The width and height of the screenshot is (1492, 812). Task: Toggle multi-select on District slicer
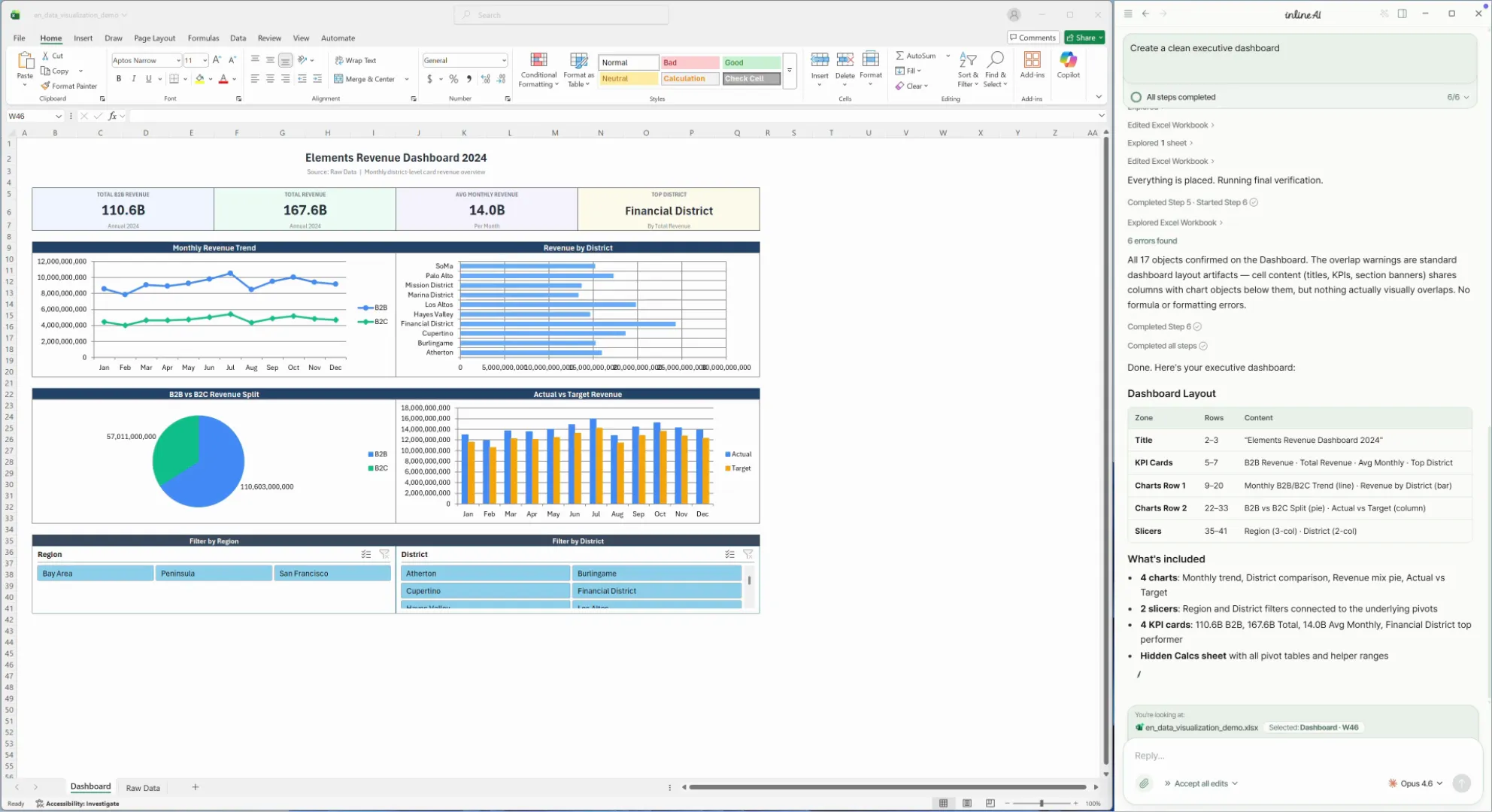tap(729, 554)
